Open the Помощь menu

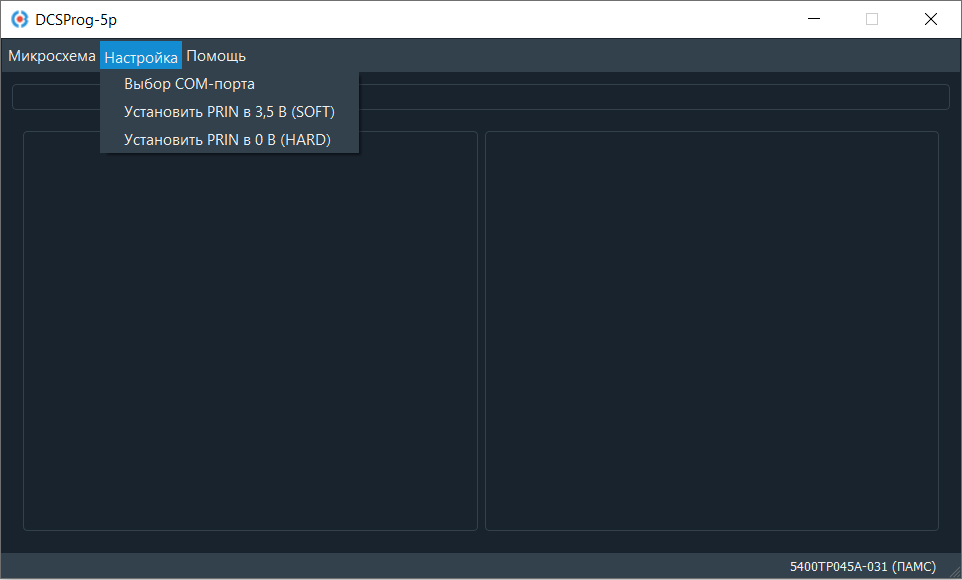[x=216, y=56]
